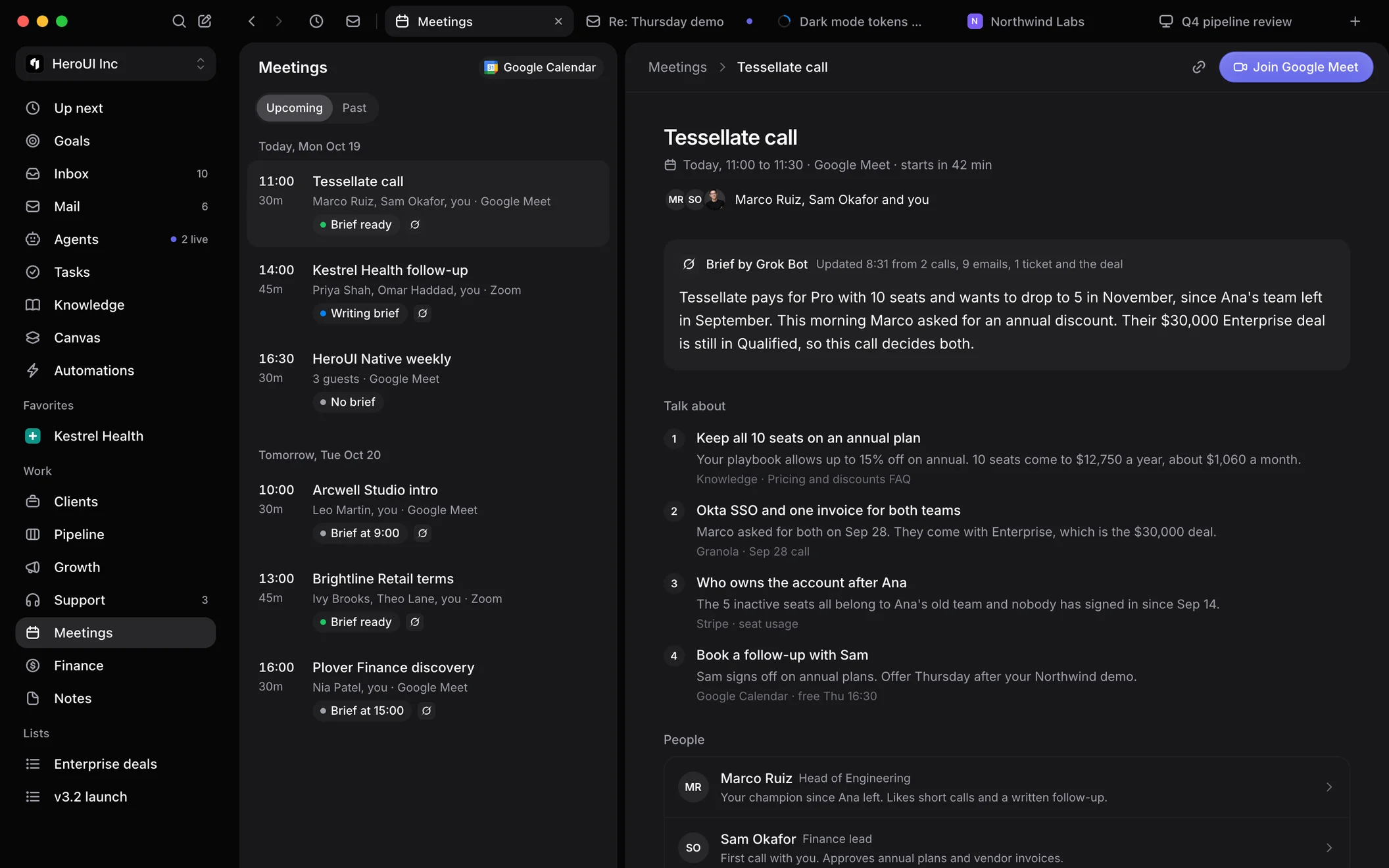Open the Dark mode tokens tab

[x=860, y=22]
